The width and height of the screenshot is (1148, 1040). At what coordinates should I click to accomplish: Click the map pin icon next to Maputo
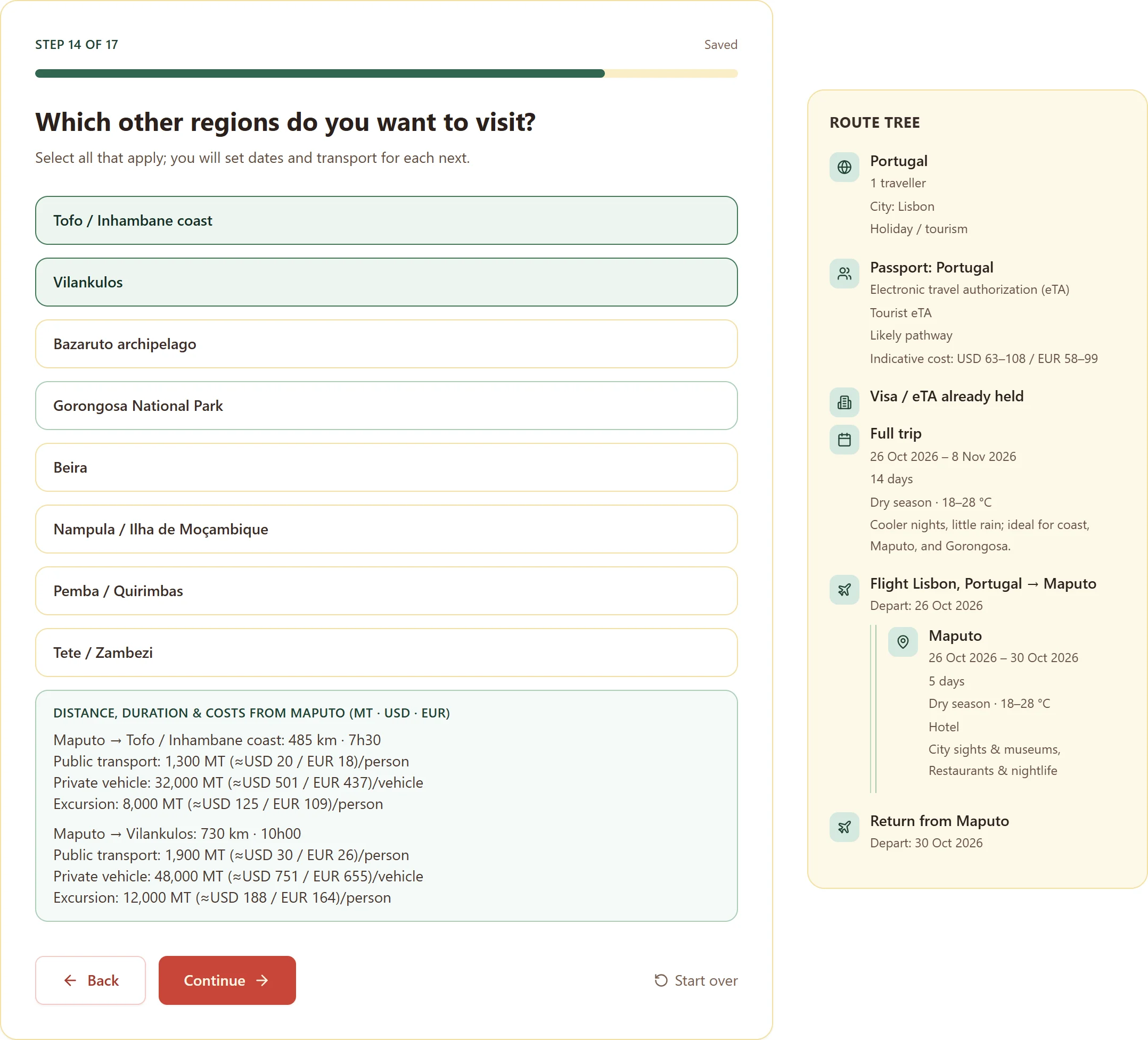903,642
